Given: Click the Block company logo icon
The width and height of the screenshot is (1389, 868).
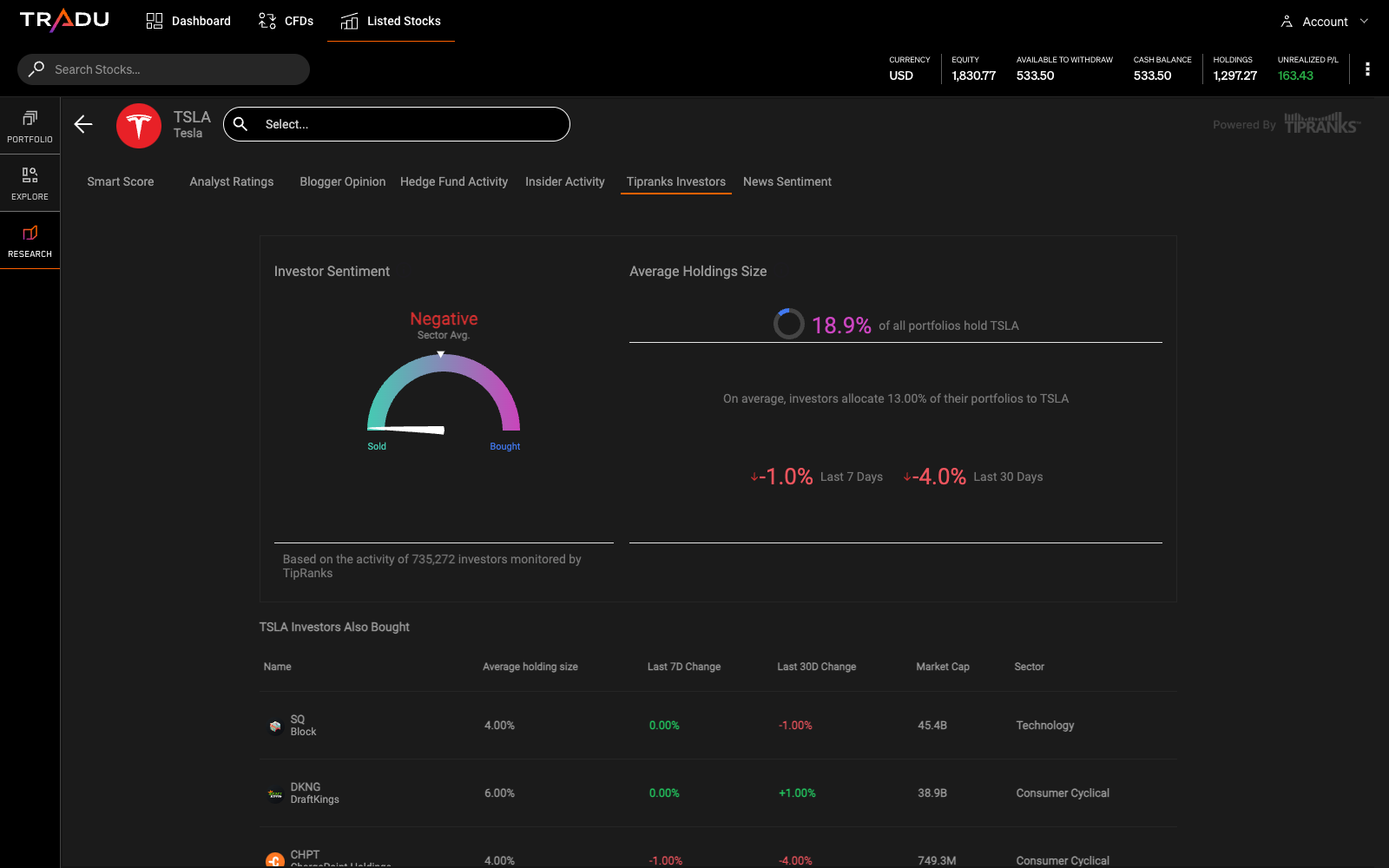Looking at the screenshot, I should pos(275,726).
